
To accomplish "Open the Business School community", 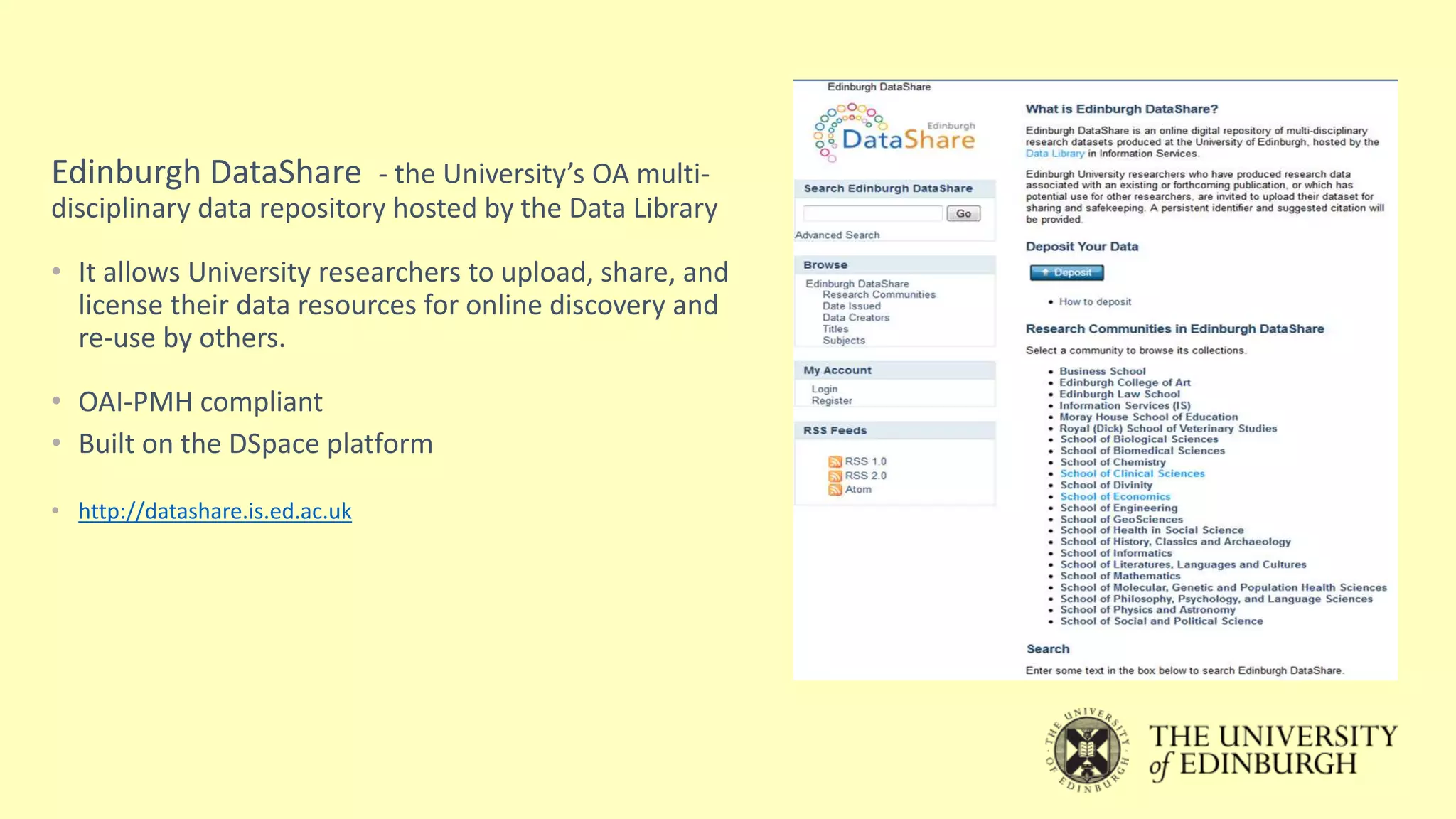I will pyautogui.click(x=1103, y=371).
